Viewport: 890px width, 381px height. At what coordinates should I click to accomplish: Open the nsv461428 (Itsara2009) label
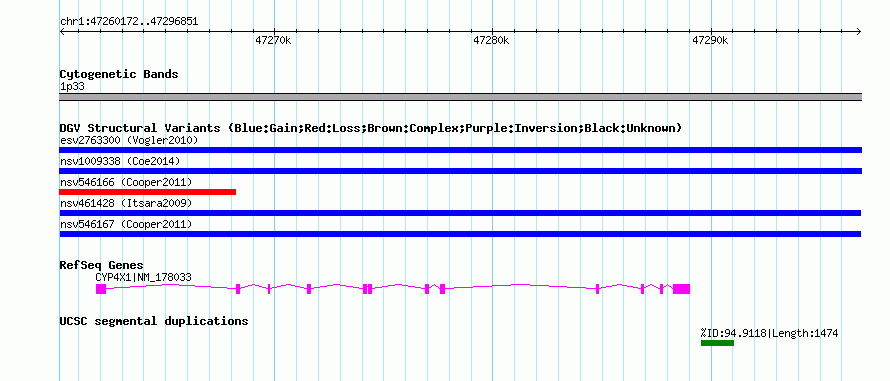126,203
